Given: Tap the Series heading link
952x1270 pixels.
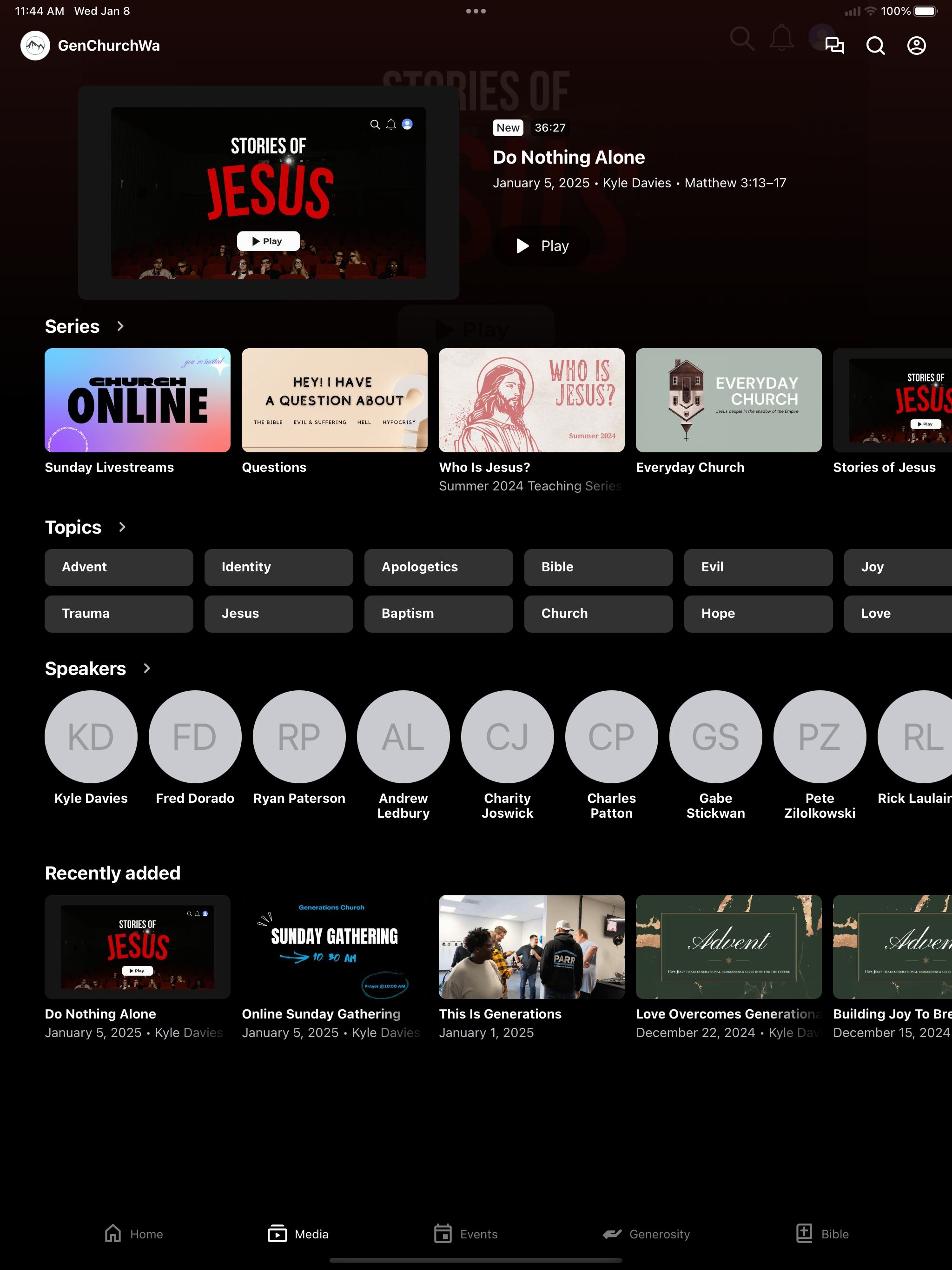Looking at the screenshot, I should pyautogui.click(x=73, y=326).
